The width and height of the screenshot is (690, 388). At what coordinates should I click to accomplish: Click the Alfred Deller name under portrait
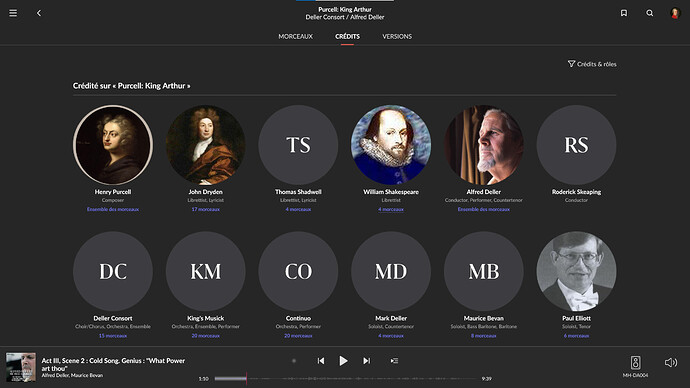(484, 192)
